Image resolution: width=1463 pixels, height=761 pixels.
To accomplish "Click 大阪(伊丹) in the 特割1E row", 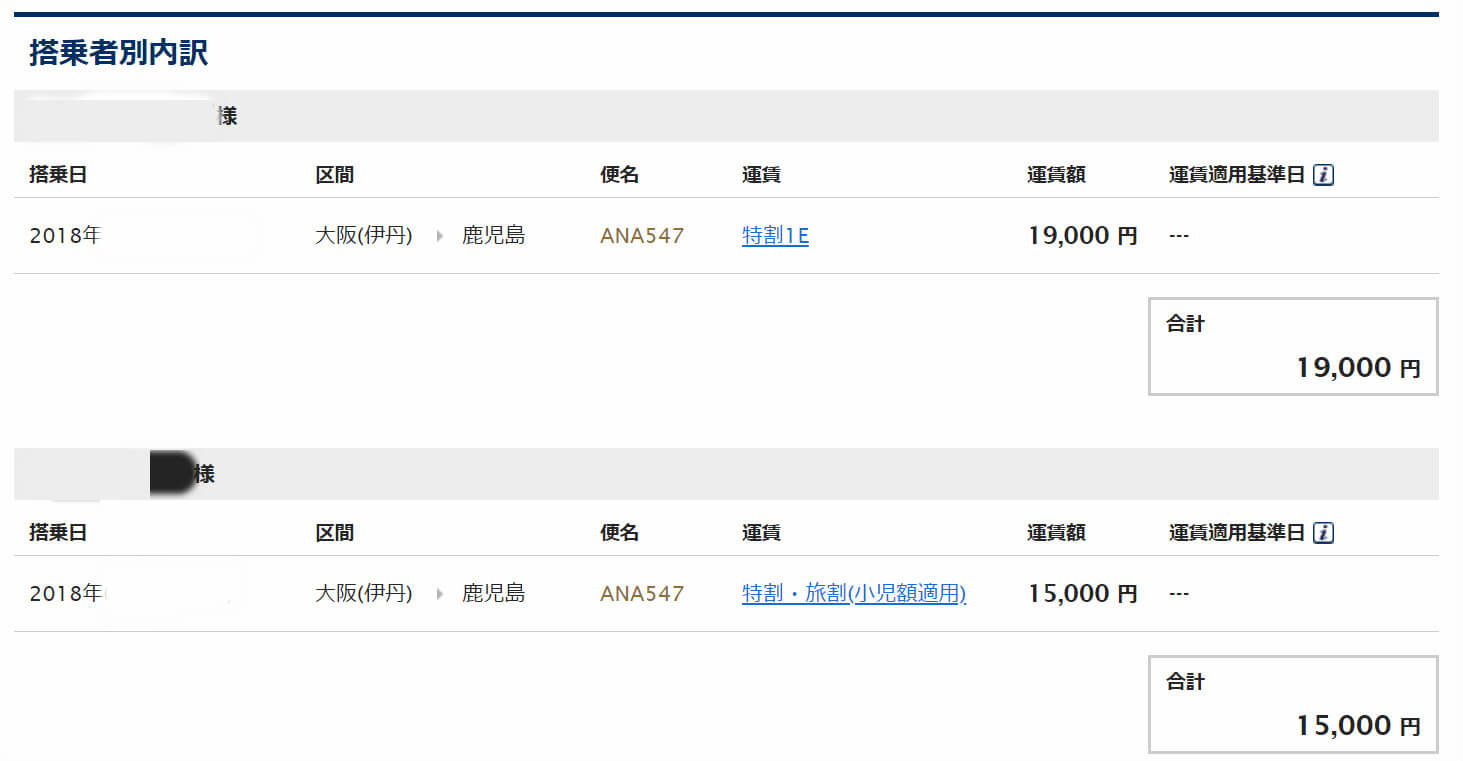I will [364, 236].
